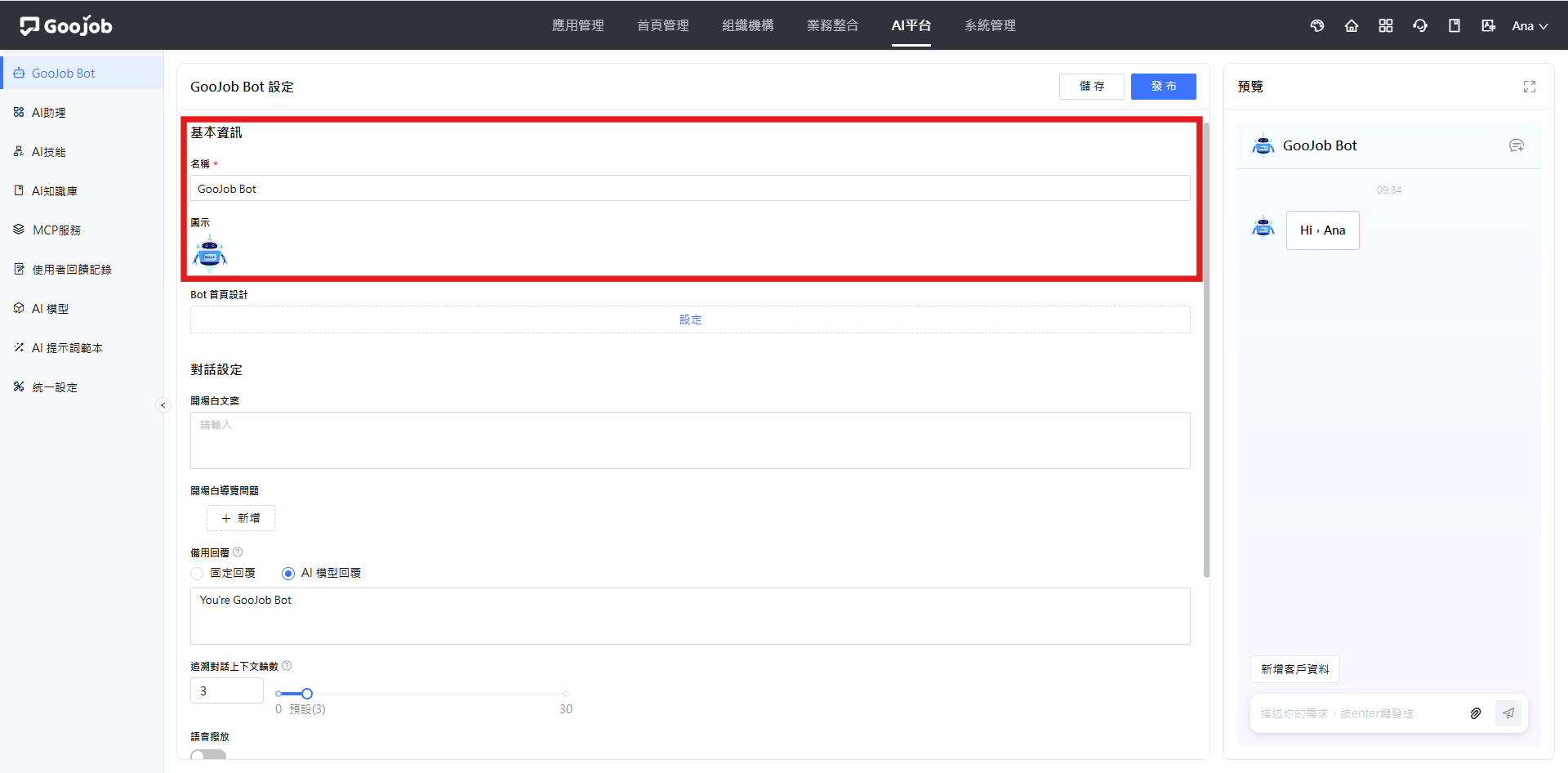This screenshot has width=1568, height=773.
Task: Click the help icon next to 備用回覆
Action: click(x=238, y=552)
